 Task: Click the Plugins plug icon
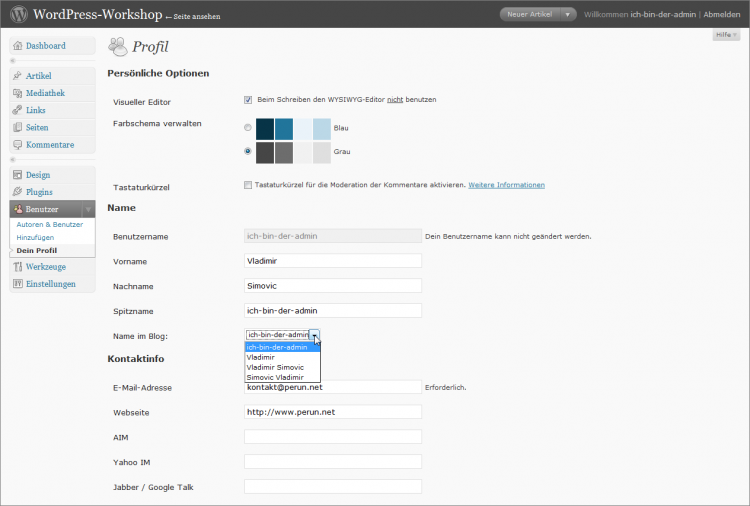click(18, 192)
